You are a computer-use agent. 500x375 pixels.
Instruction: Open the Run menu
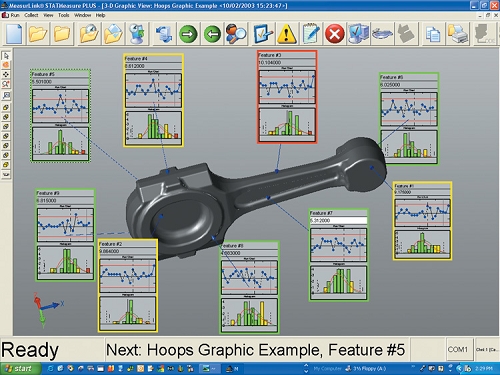(x=15, y=15)
